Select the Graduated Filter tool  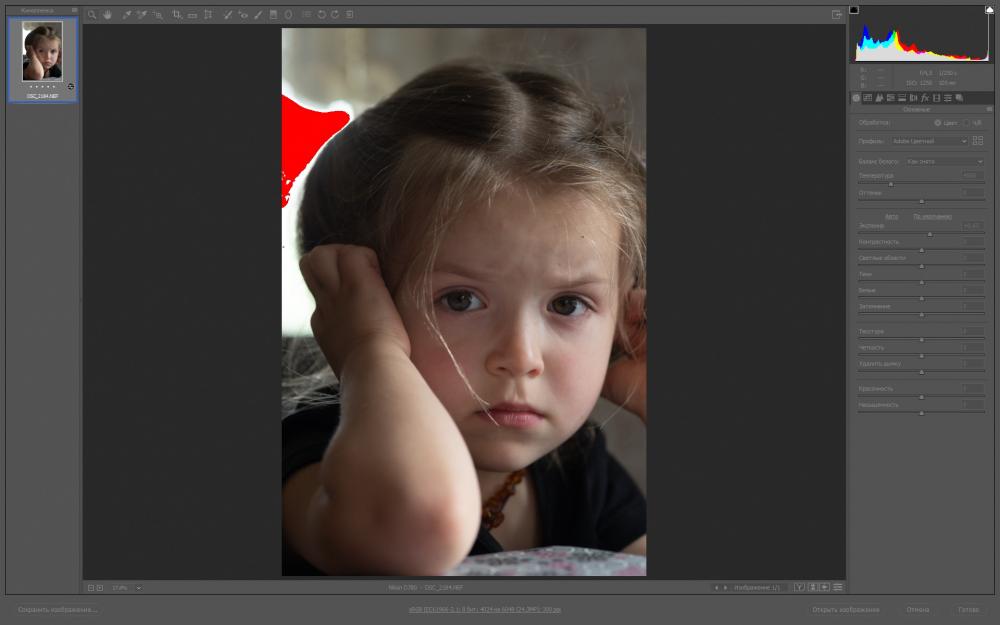pos(274,14)
